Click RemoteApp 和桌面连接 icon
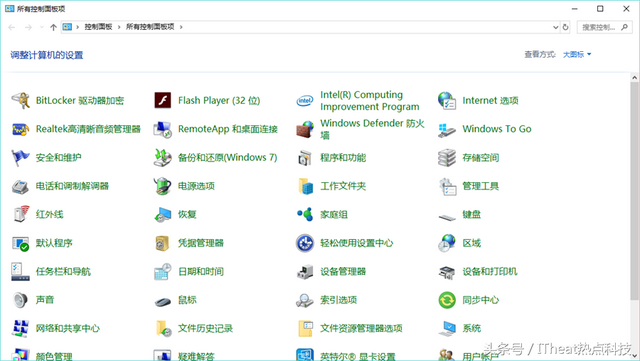Viewport: 640px width, 361px height. [x=162, y=129]
